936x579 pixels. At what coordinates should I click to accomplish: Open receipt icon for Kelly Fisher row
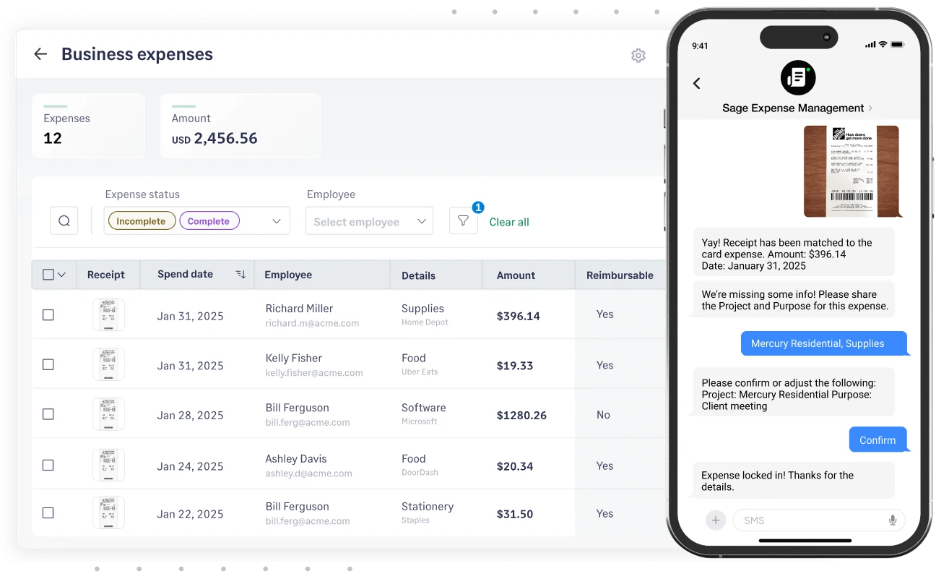108,364
